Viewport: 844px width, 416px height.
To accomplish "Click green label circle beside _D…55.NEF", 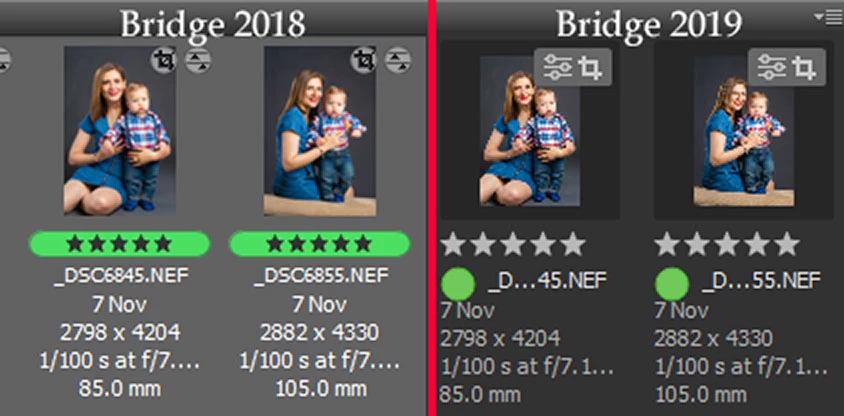I will (x=672, y=284).
